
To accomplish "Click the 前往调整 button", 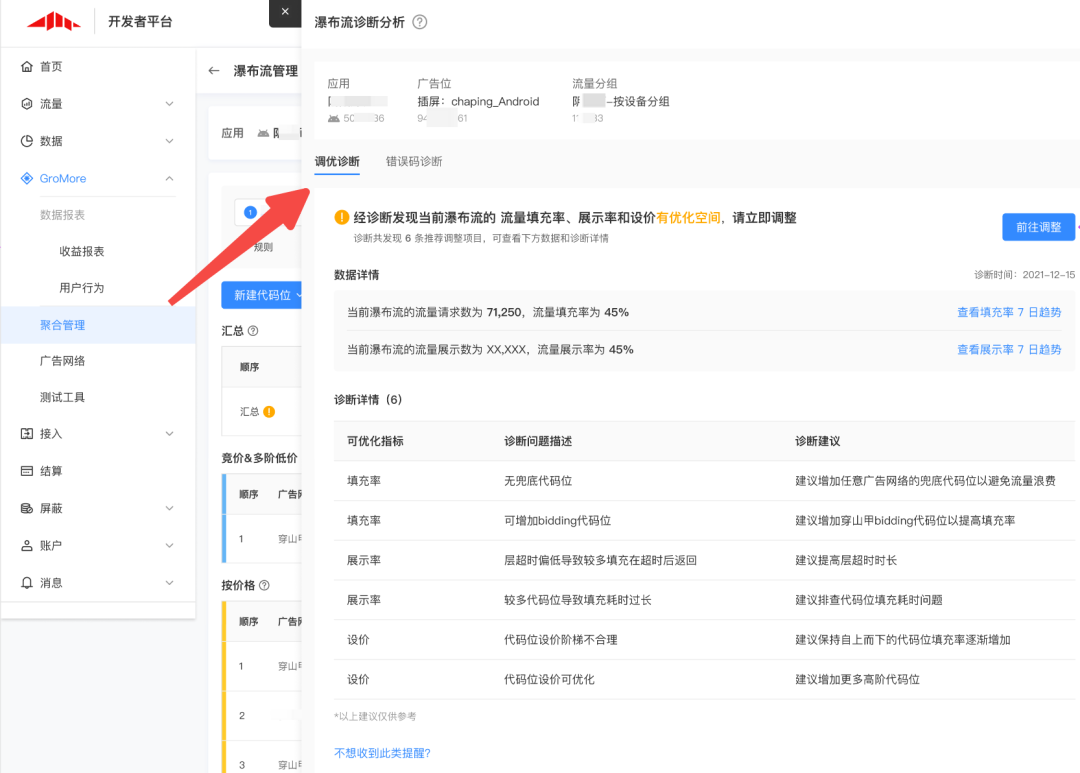I will [1038, 227].
